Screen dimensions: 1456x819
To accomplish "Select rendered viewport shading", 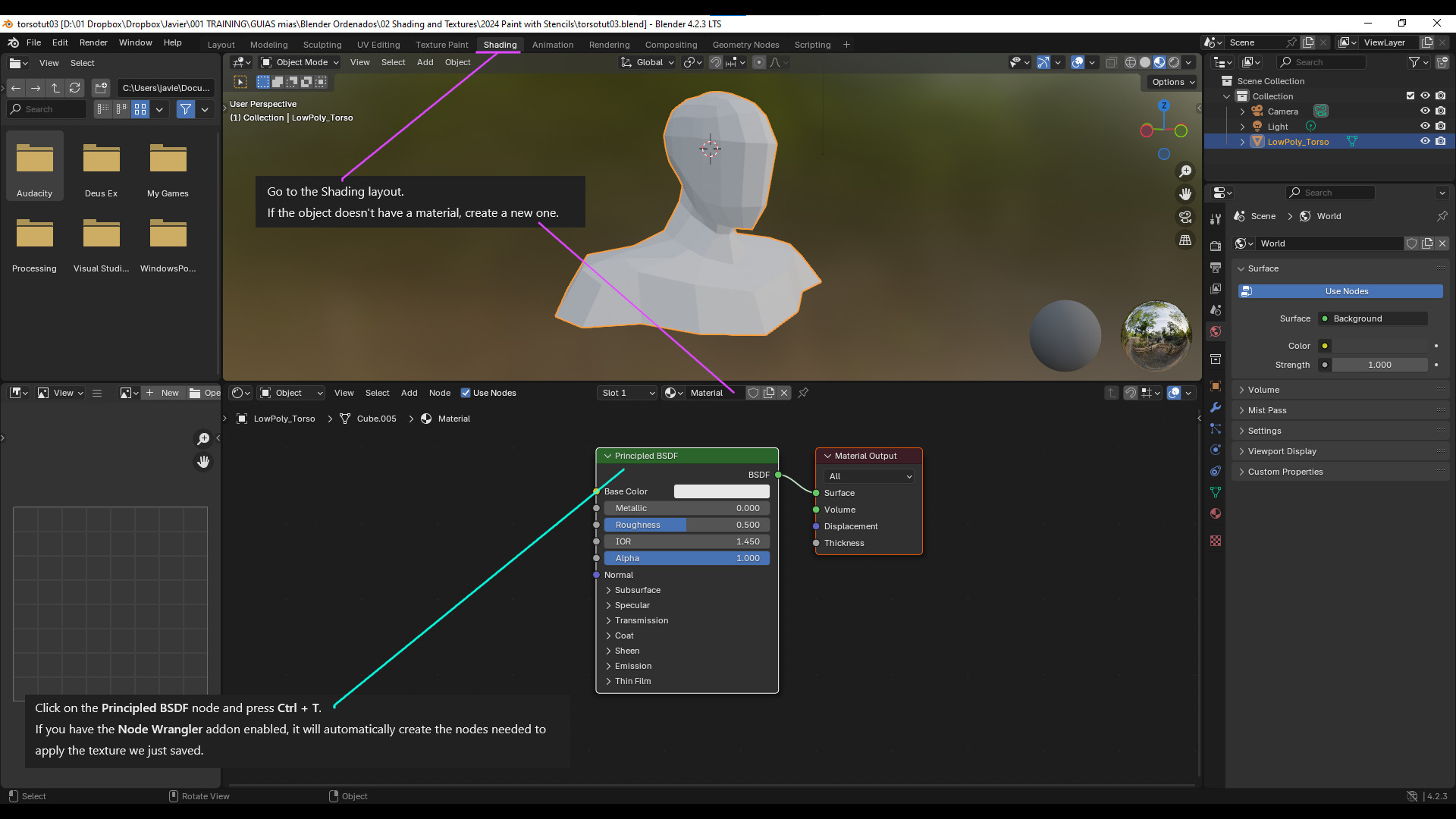I will [1174, 62].
